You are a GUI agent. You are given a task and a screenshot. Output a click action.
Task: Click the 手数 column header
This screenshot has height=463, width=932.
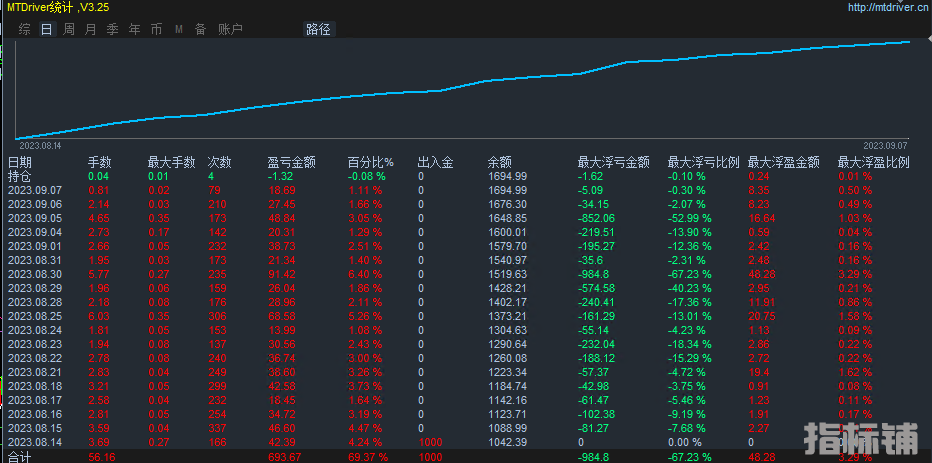tap(100, 163)
